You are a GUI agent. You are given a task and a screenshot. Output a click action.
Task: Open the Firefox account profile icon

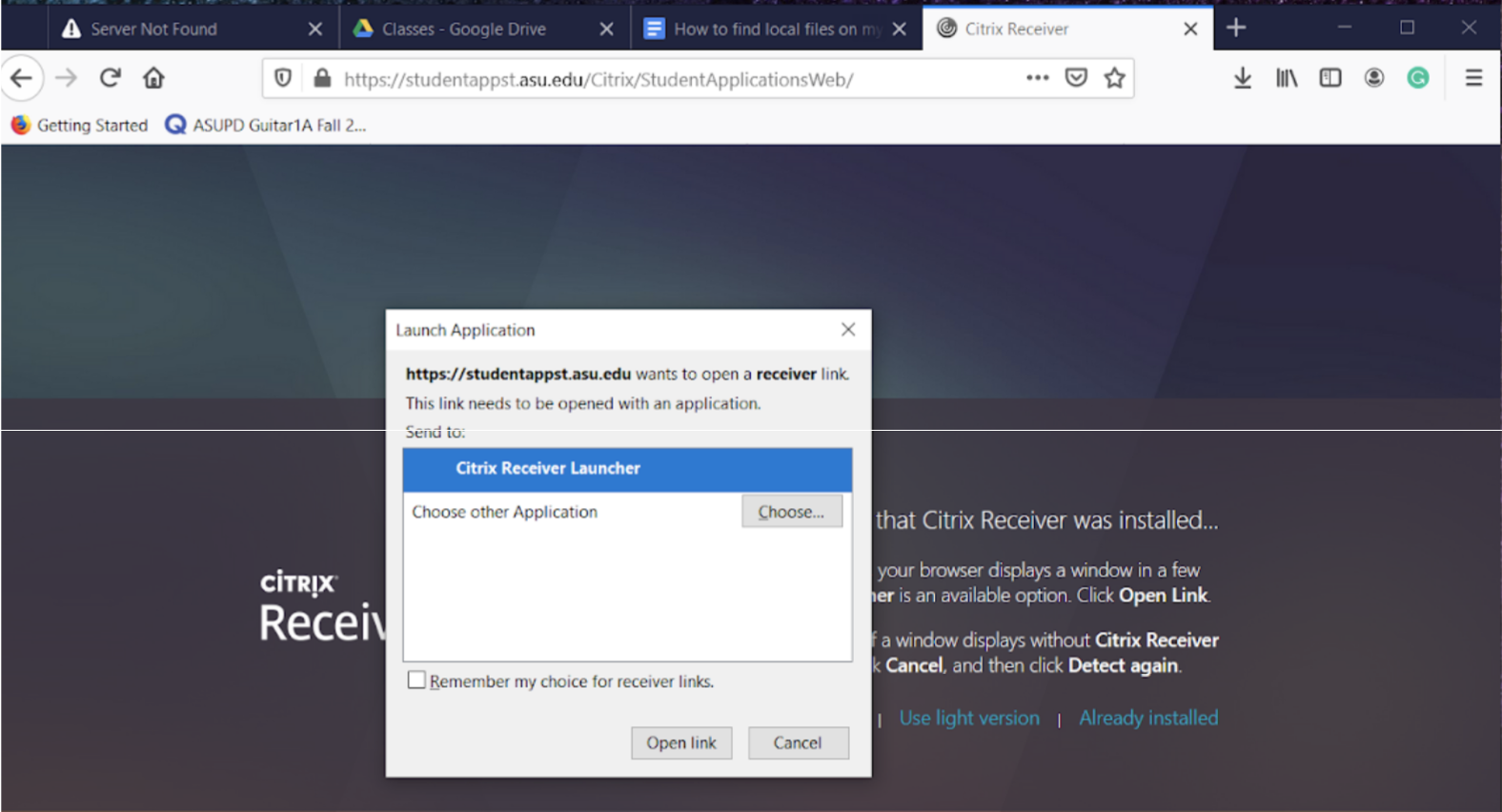pyautogui.click(x=1373, y=78)
